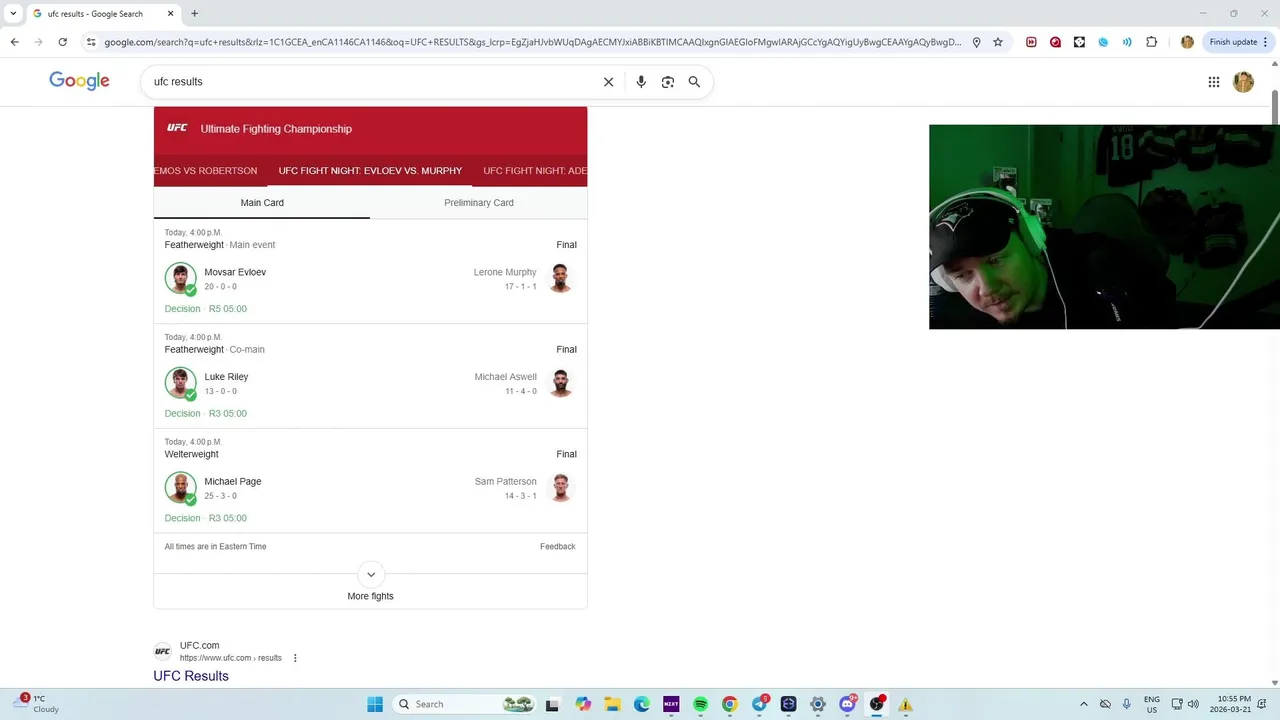Click the browser address bar URL
The height and width of the screenshot is (720, 1280).
pyautogui.click(x=532, y=42)
